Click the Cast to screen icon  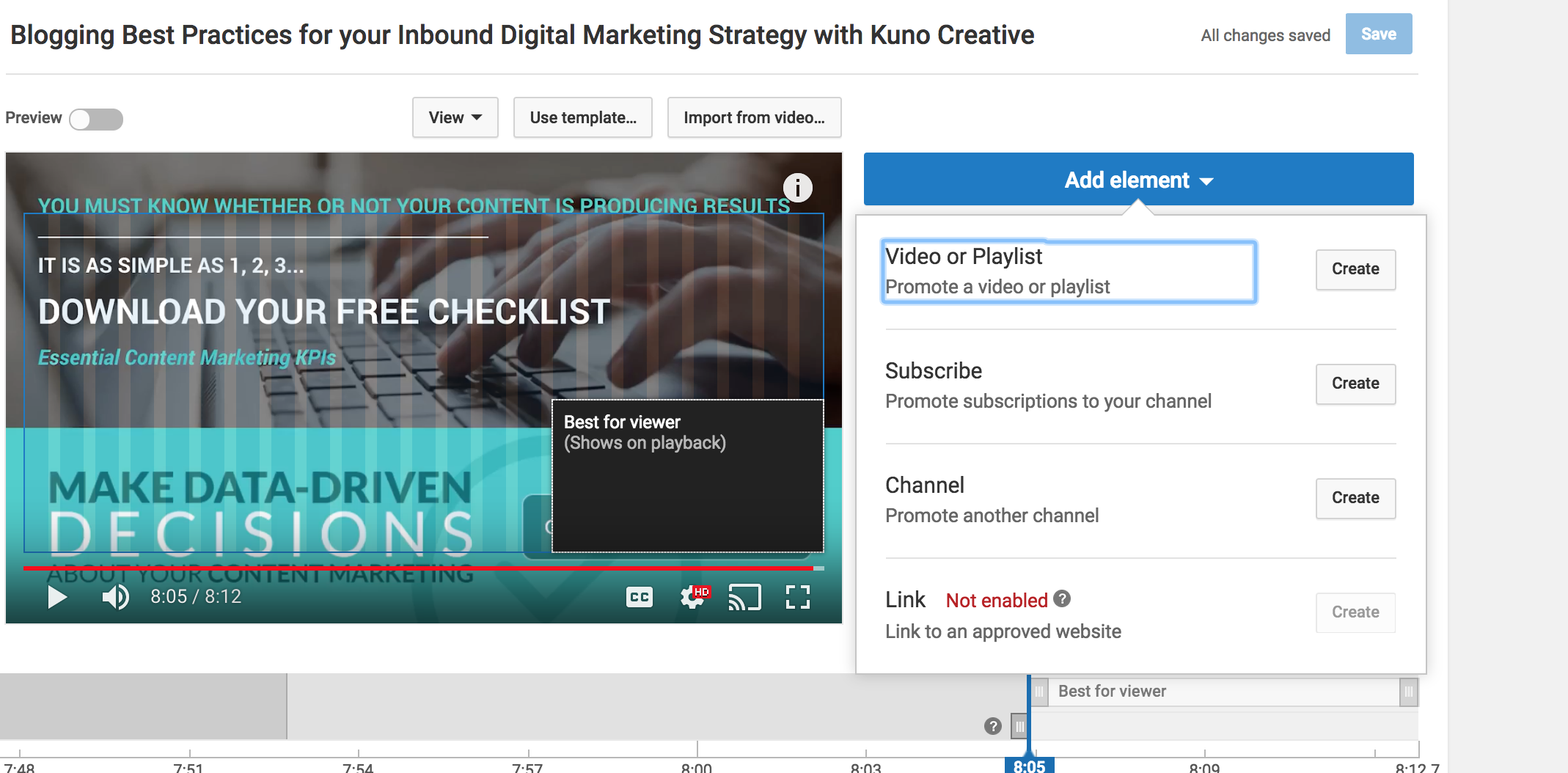click(x=744, y=597)
